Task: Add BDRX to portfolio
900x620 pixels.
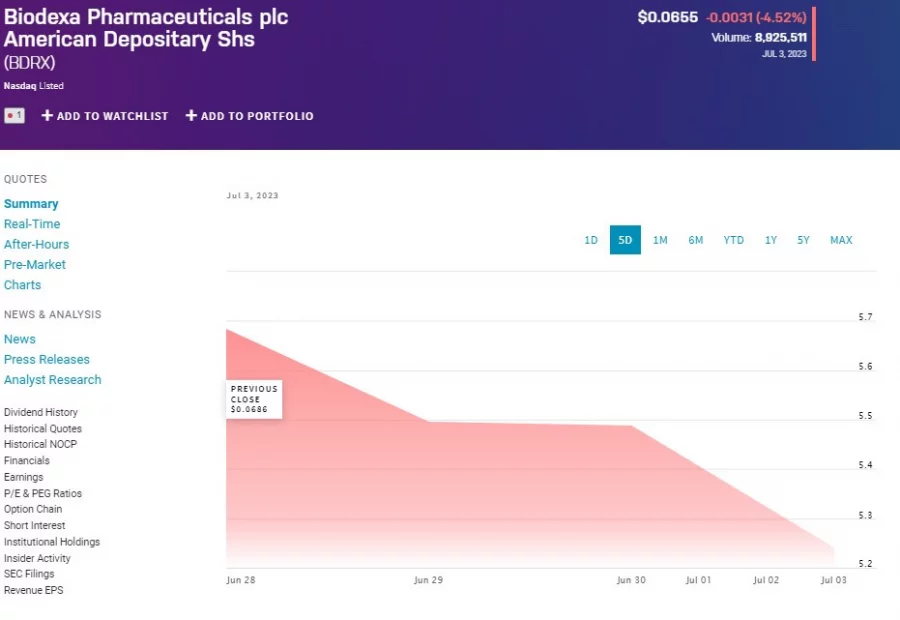Action: [249, 116]
